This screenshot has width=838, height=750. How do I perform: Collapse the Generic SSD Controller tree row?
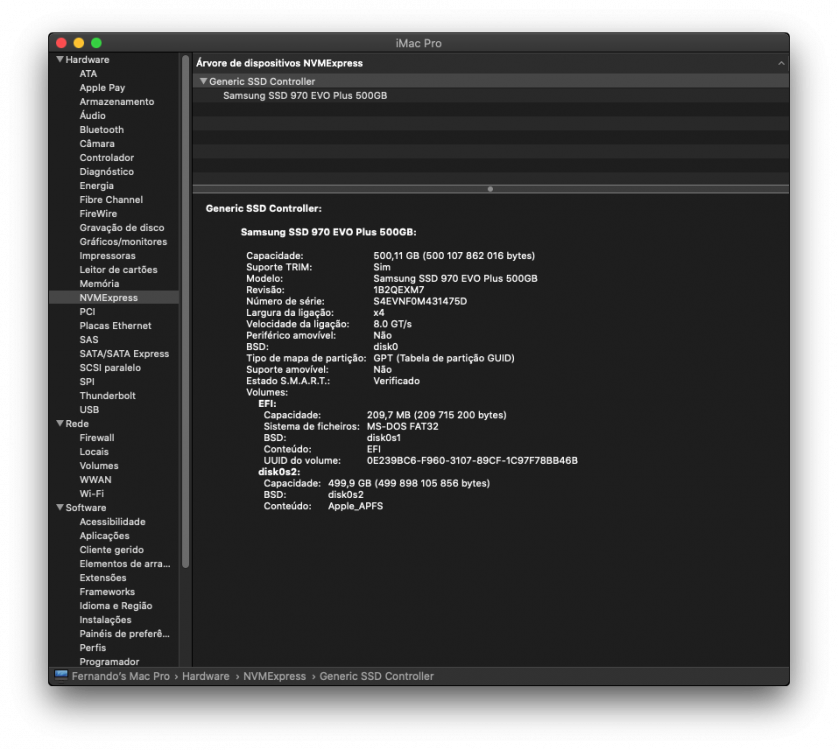pyautogui.click(x=203, y=81)
